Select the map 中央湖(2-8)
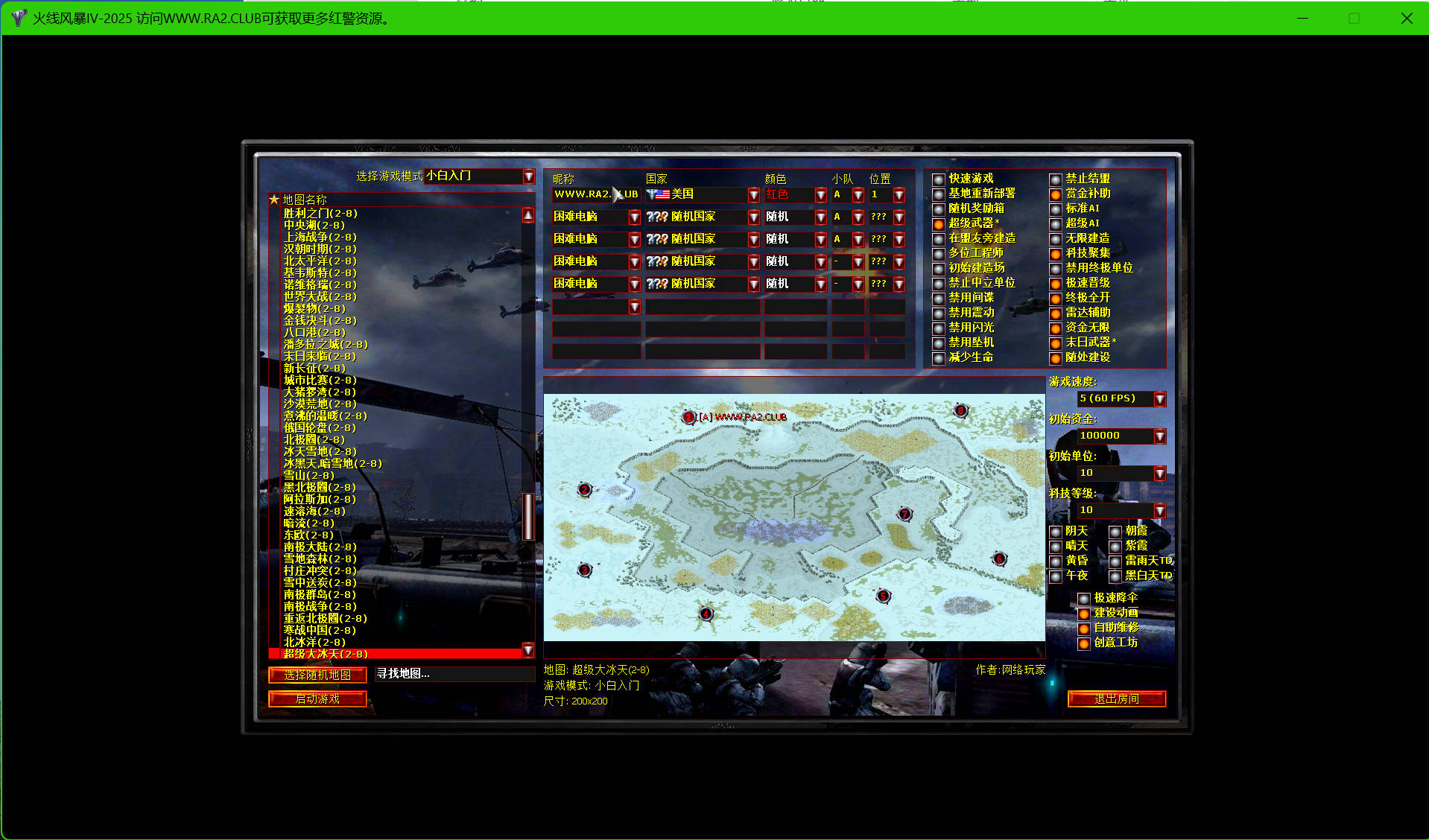This screenshot has width=1429, height=840. (314, 226)
